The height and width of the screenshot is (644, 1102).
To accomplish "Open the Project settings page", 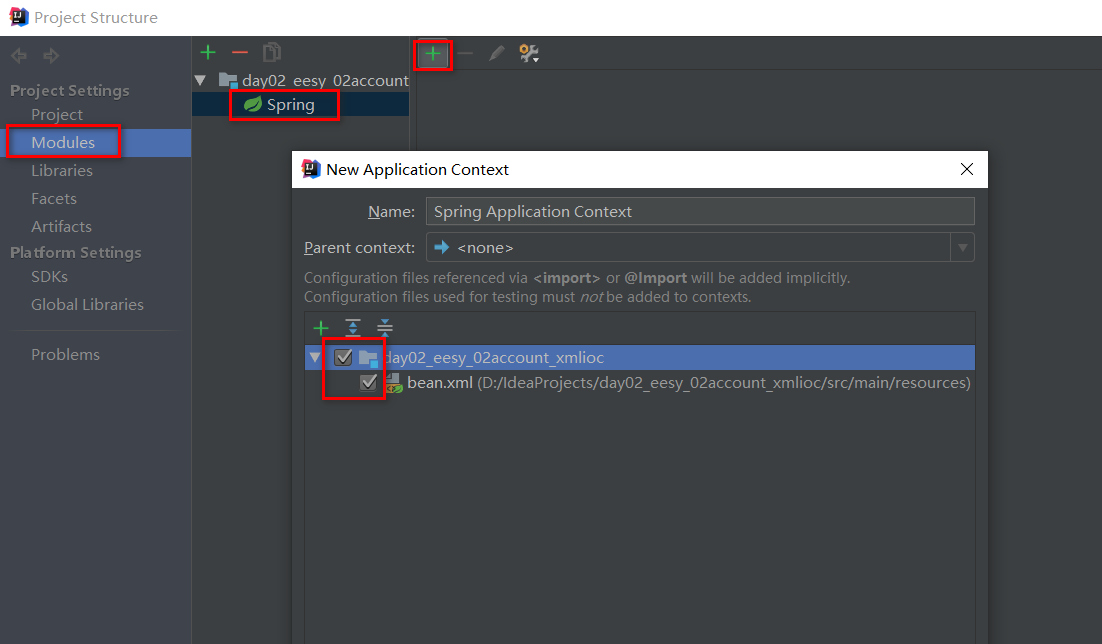I will point(57,115).
